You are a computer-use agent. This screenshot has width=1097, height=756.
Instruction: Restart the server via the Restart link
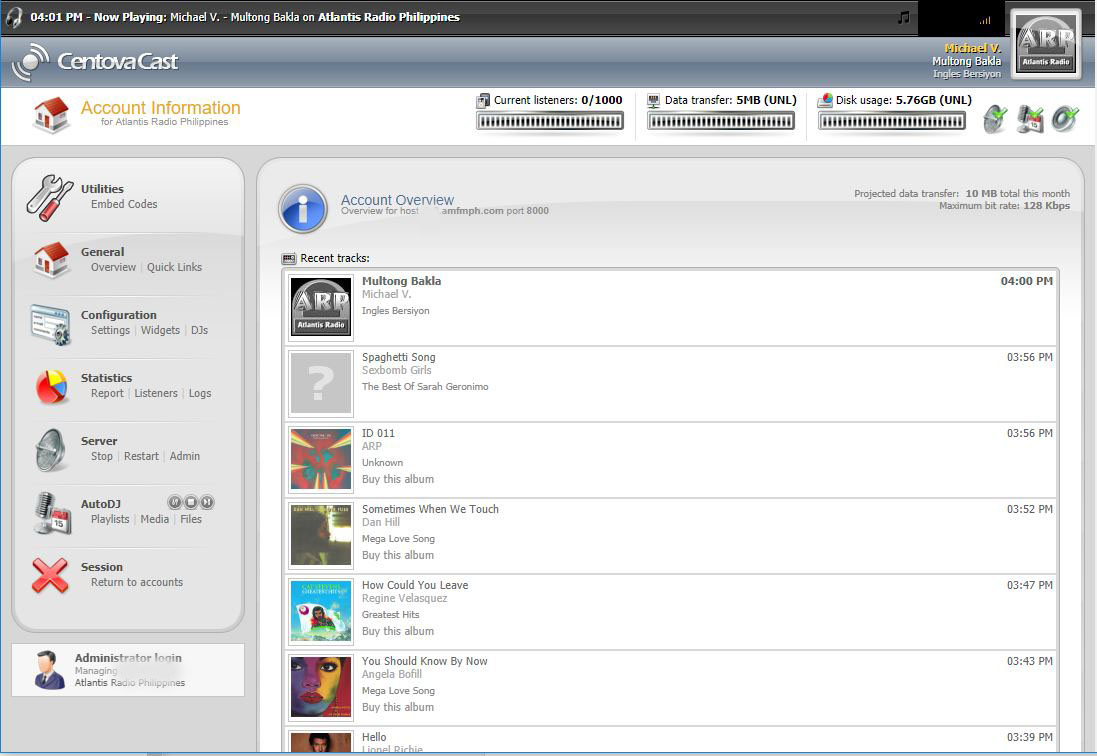pos(141,456)
